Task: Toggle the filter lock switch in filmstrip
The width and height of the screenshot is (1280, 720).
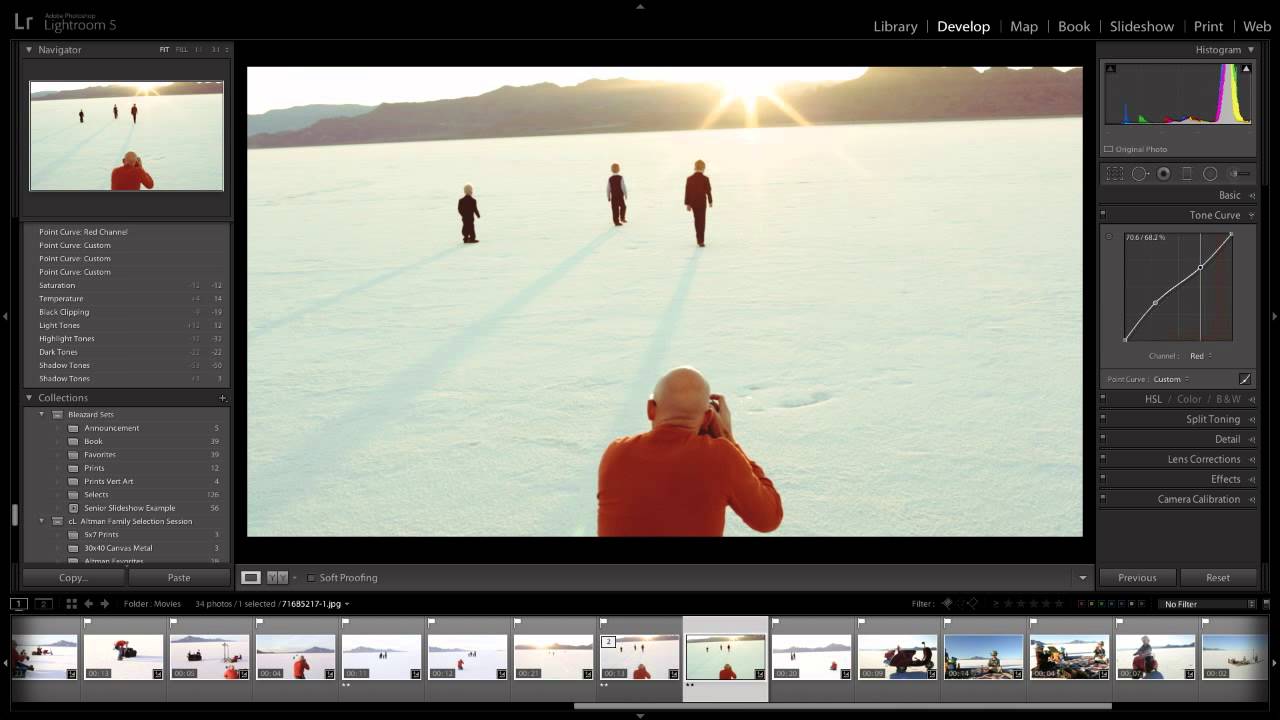Action: (x=1266, y=604)
